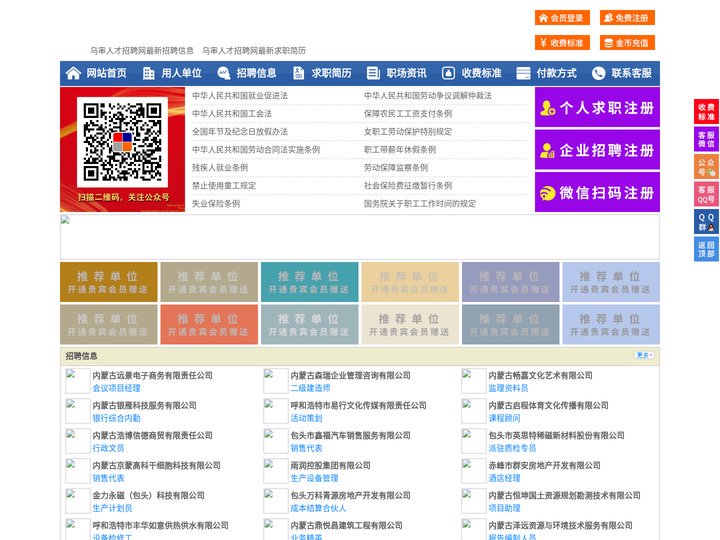The image size is (720, 540).
Task: Open the 全国年节及纪念日放假办法 link
Action: (x=240, y=131)
